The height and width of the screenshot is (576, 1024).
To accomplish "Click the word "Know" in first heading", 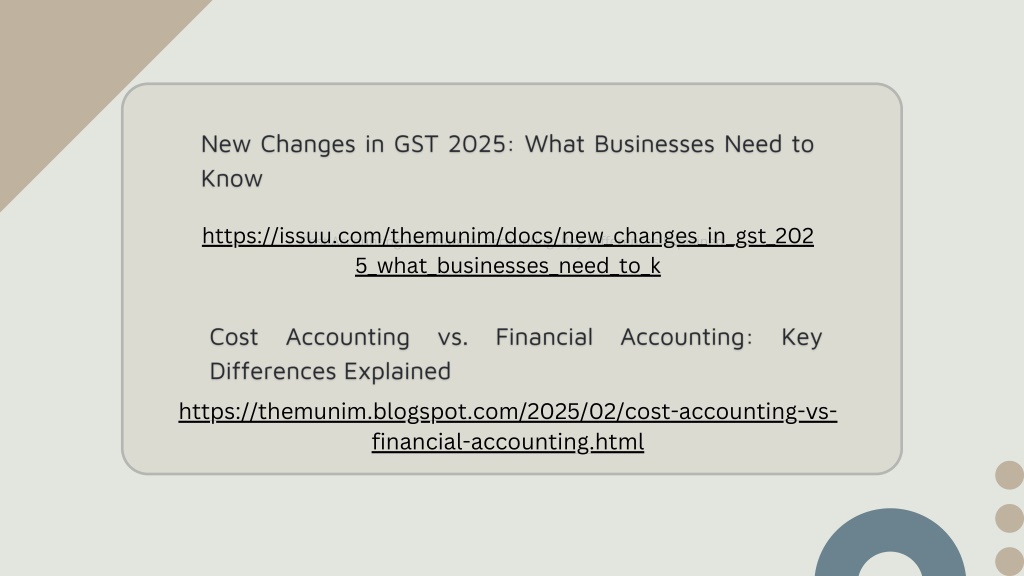I will click(232, 178).
